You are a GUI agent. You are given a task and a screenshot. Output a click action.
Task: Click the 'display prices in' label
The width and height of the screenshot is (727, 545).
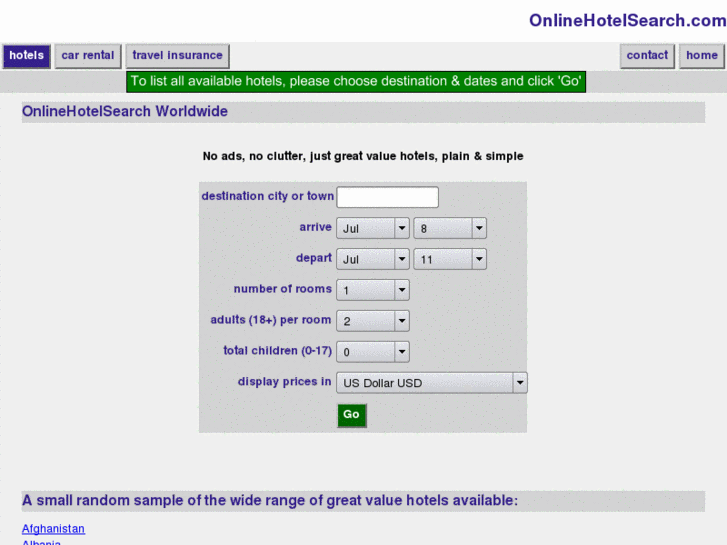click(284, 382)
